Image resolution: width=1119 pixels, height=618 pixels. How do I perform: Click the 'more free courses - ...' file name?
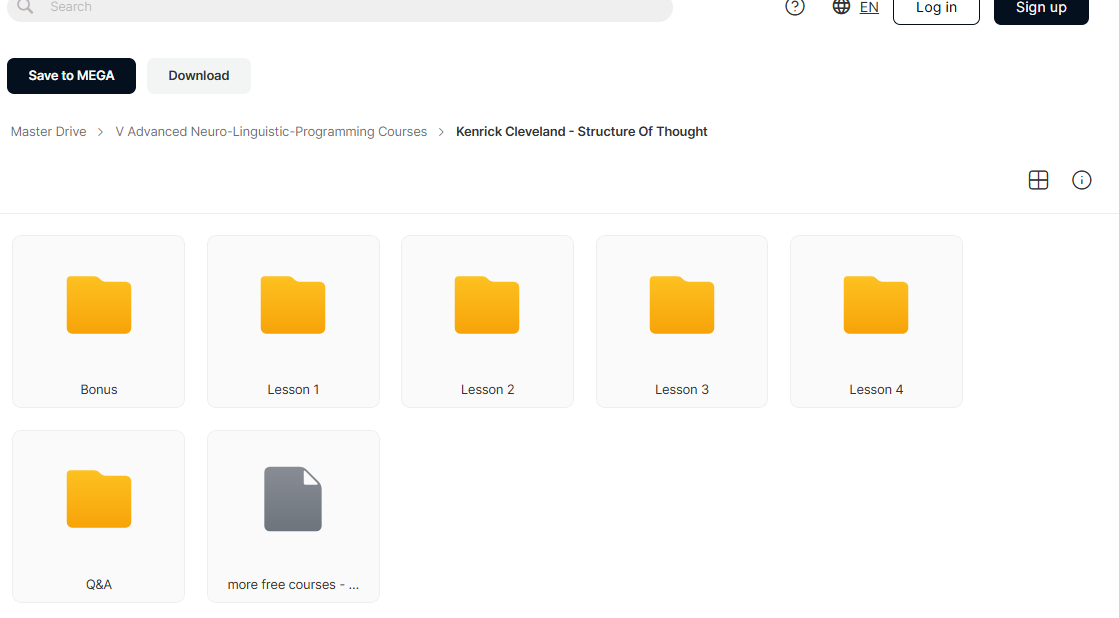click(x=293, y=584)
